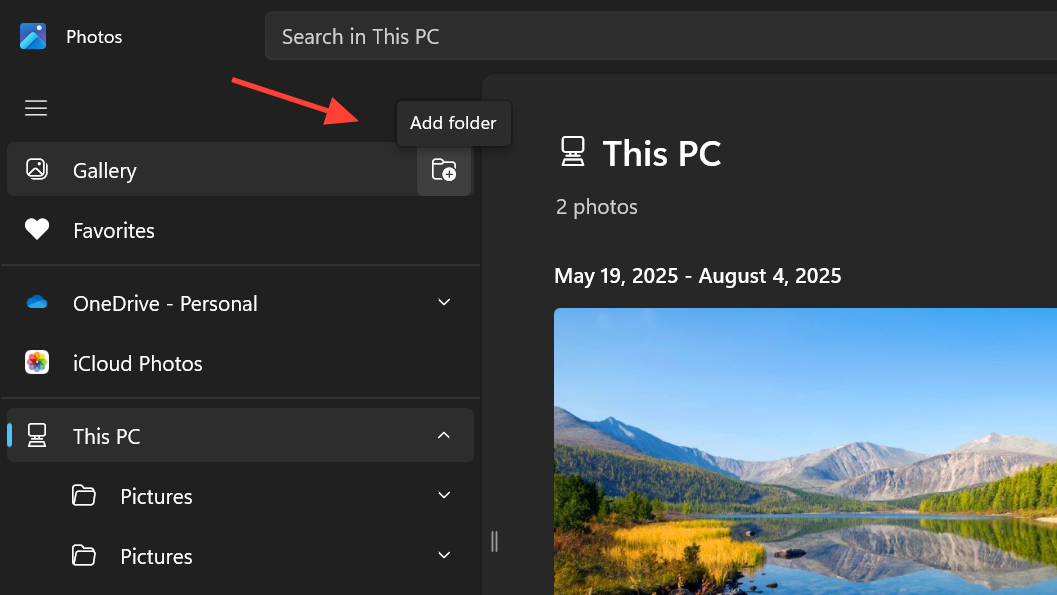
Task: Click the Photos app logo in title bar
Action: point(33,37)
